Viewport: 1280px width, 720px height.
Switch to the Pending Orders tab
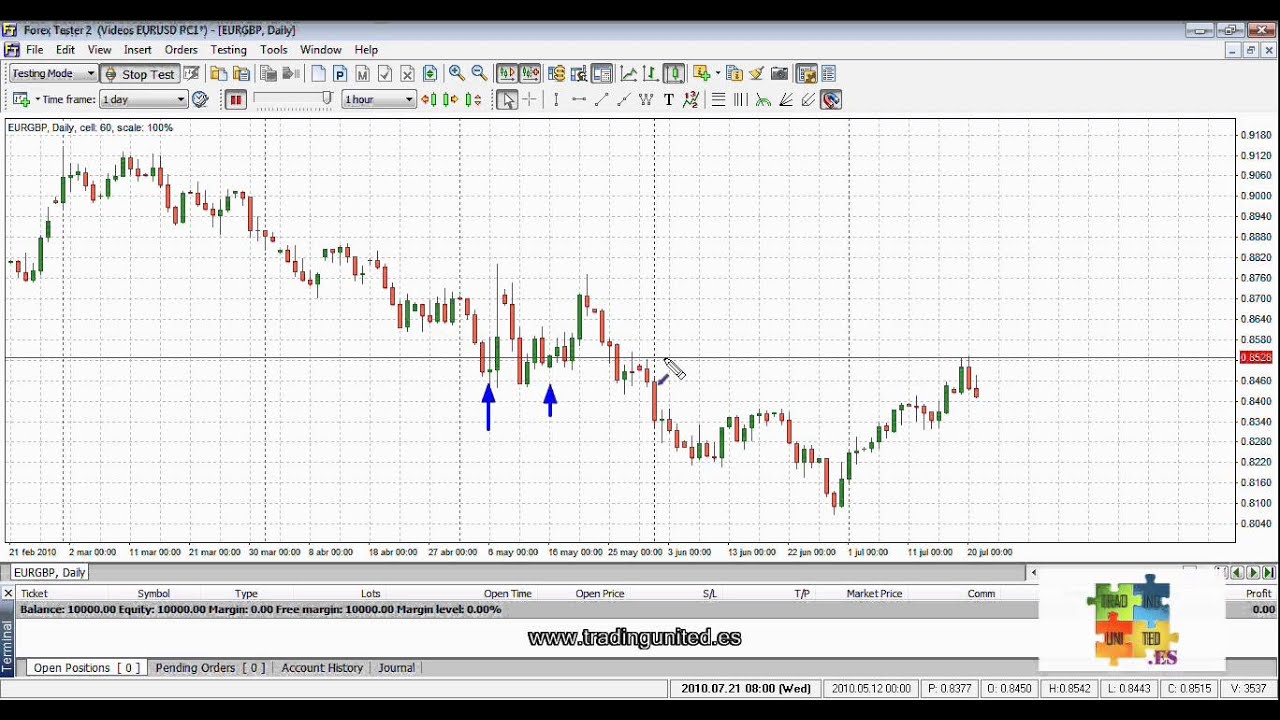209,667
